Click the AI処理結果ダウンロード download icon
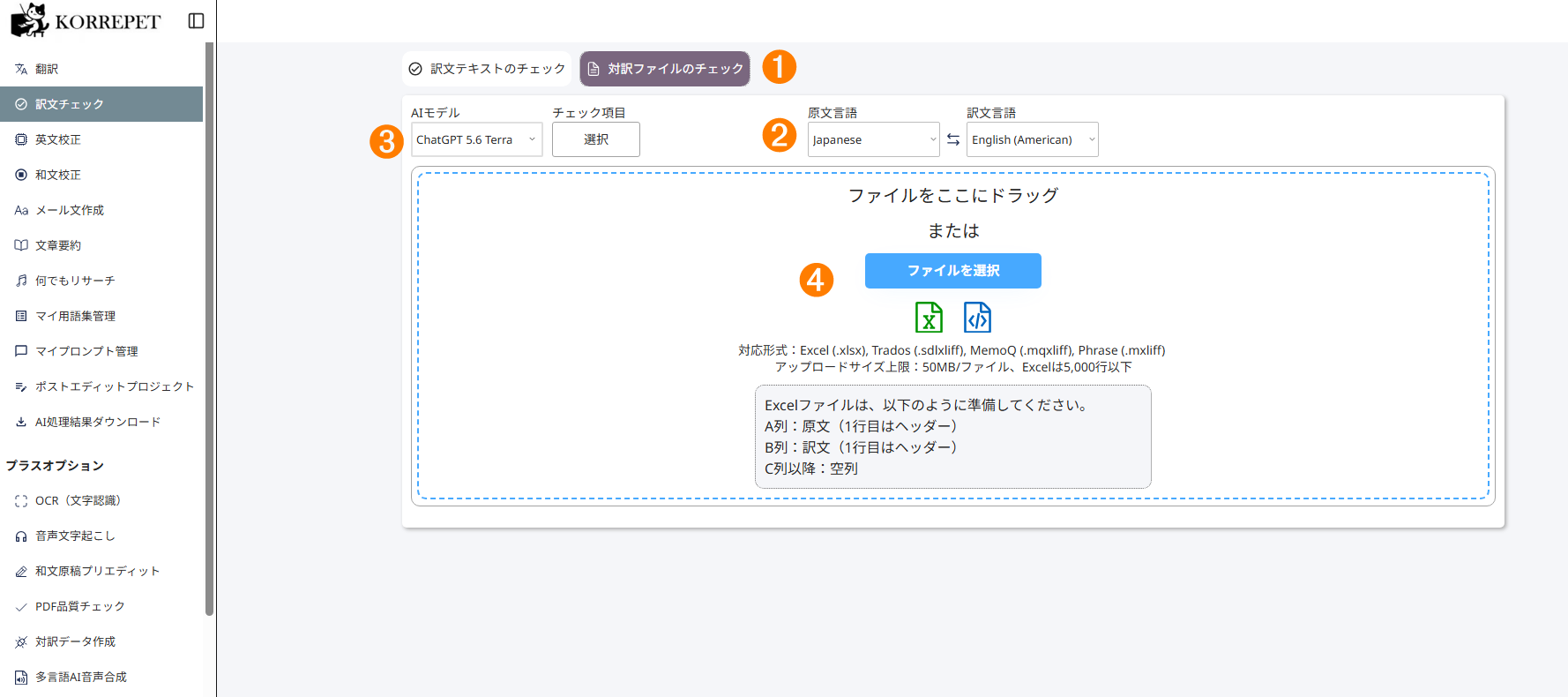The image size is (1568, 697). coord(21,422)
